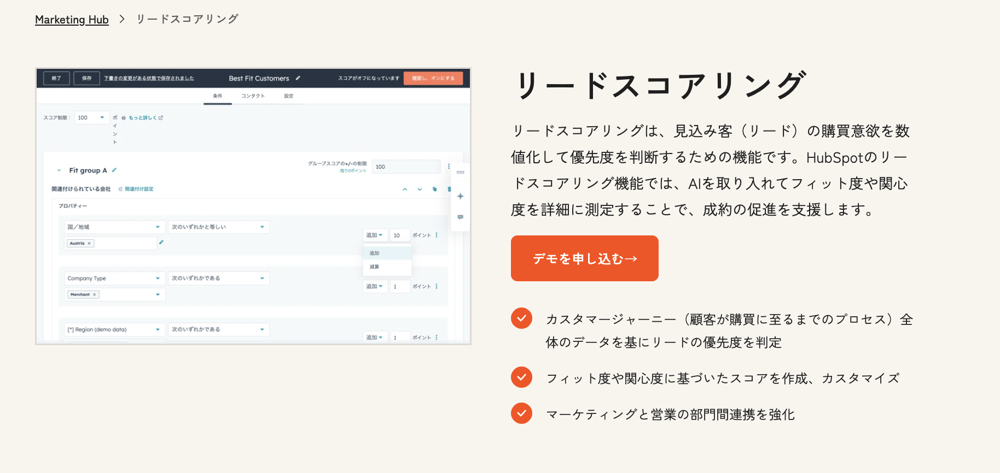Remove the Austria tag
This screenshot has width=1000, height=473.
pos(89,244)
